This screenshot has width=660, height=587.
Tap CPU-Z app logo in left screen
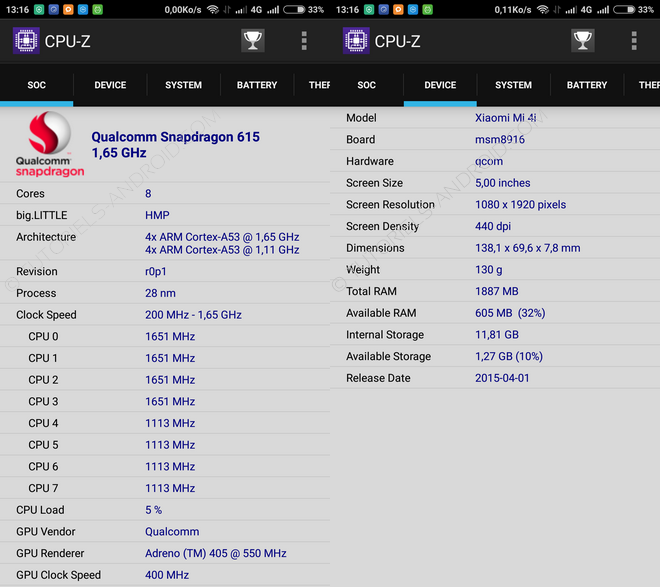coord(26,41)
